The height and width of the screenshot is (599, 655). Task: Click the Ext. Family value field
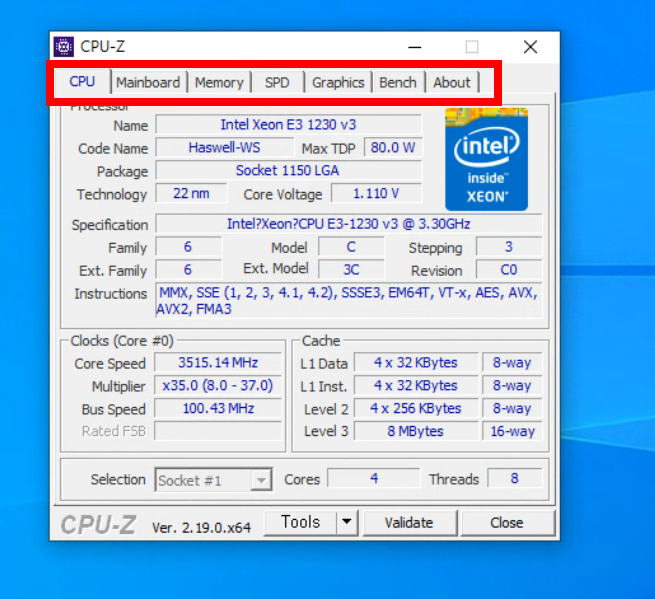coord(188,270)
